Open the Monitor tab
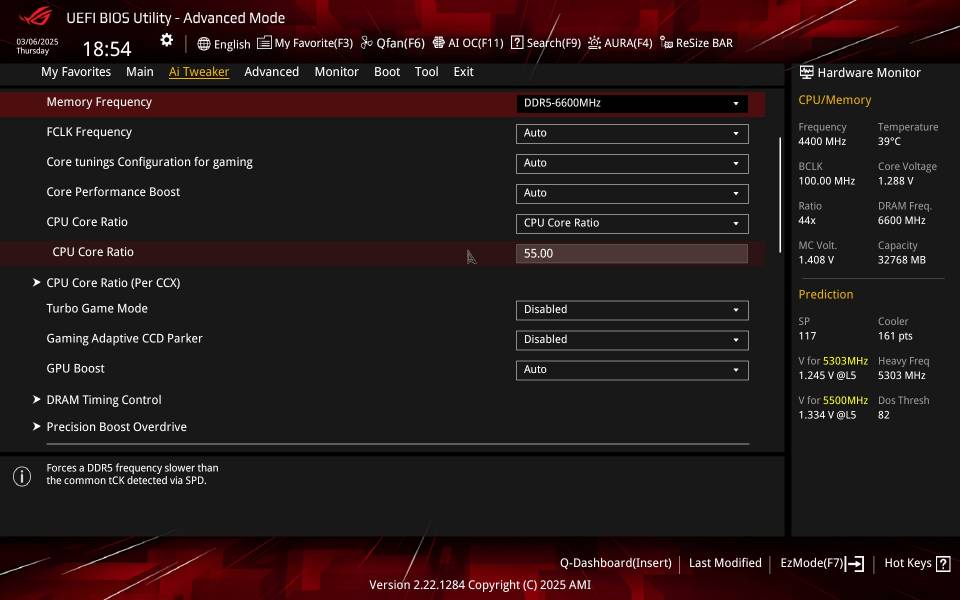 click(337, 72)
